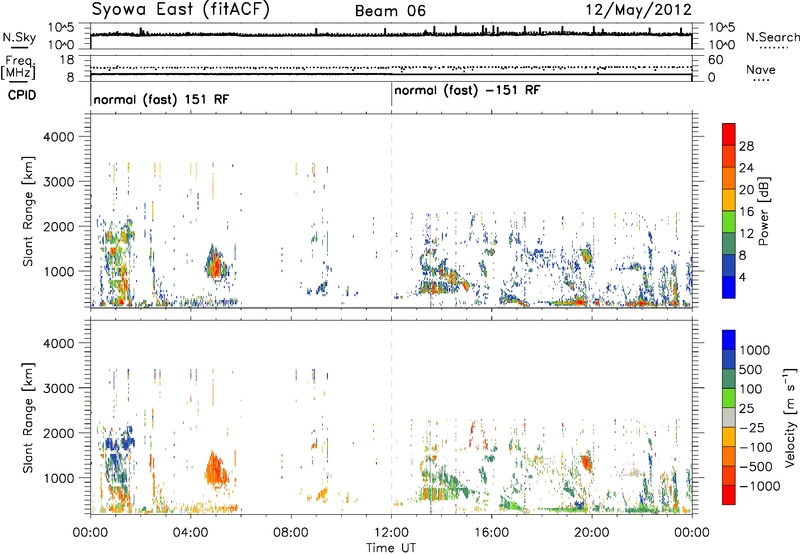
Task: Select 'normal (fast) -151 RF' CPID text
Action: [467, 91]
